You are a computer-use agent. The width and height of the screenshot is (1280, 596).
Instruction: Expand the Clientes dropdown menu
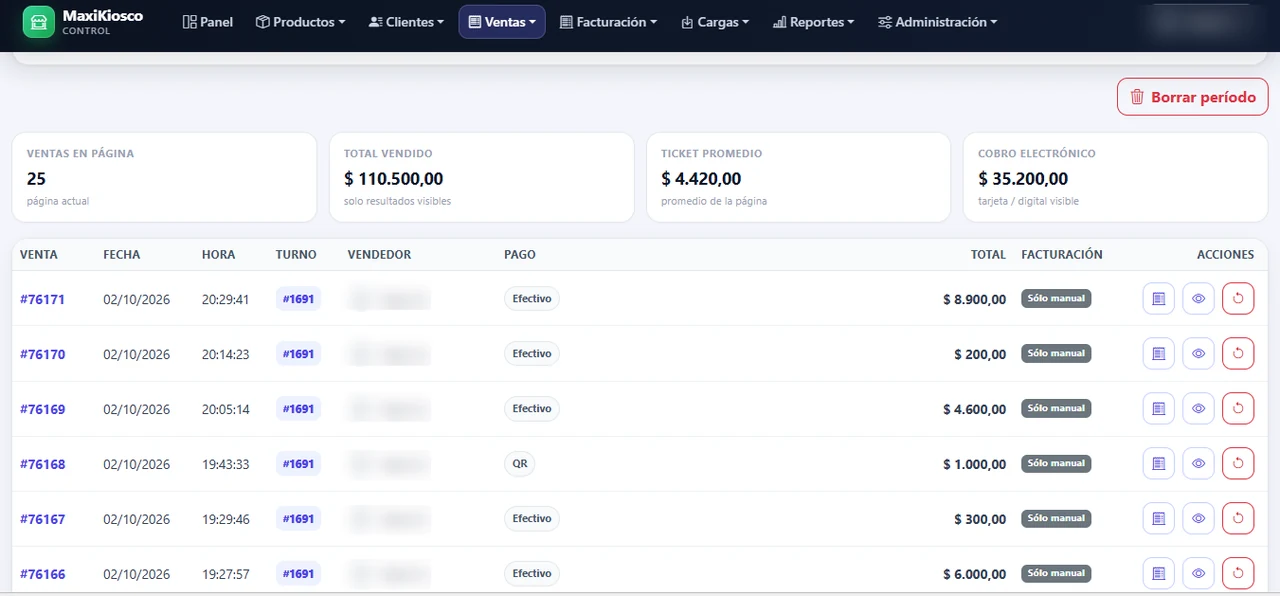point(406,22)
